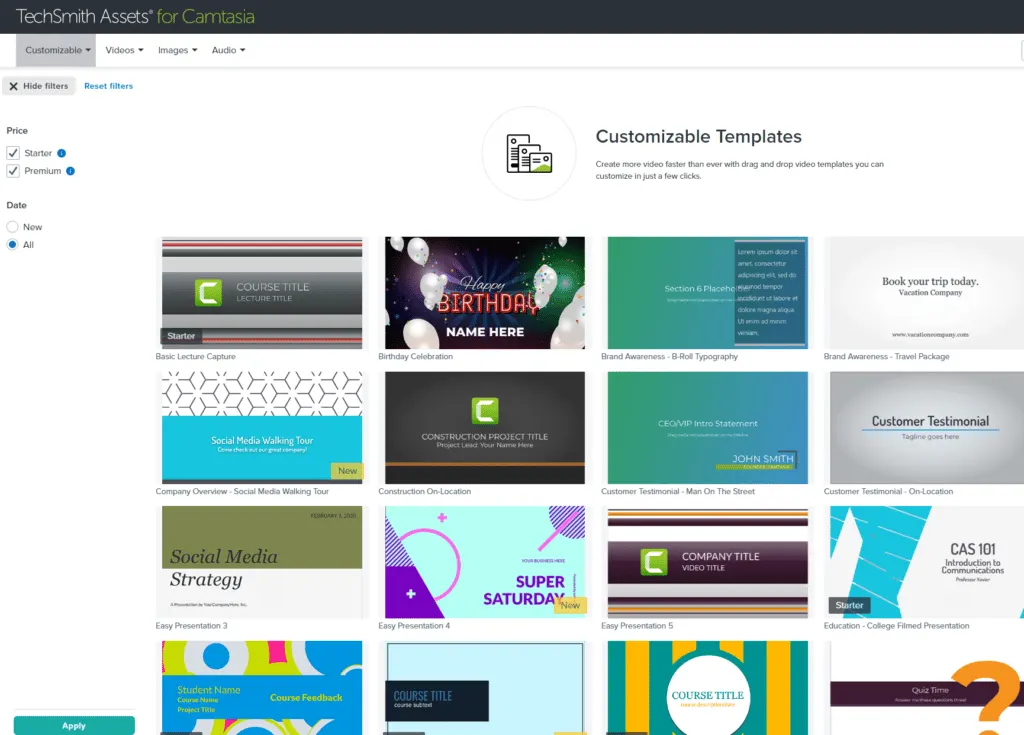The width and height of the screenshot is (1024, 735).
Task: Click the Premium info icon
Action: coord(71,171)
